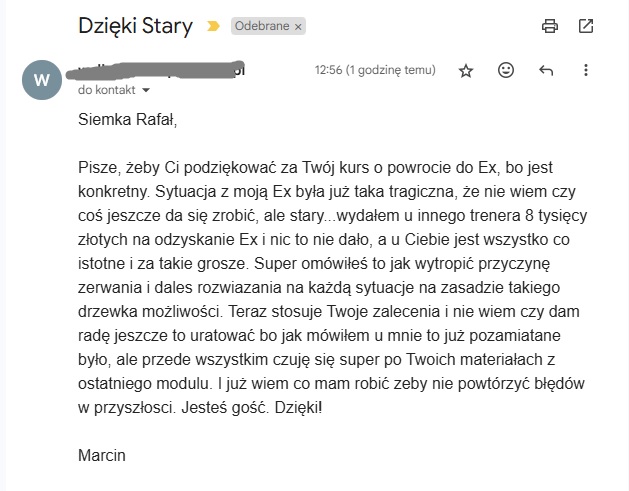The height and width of the screenshot is (491, 629).
Task: Open message in a new window
Action: (586, 26)
